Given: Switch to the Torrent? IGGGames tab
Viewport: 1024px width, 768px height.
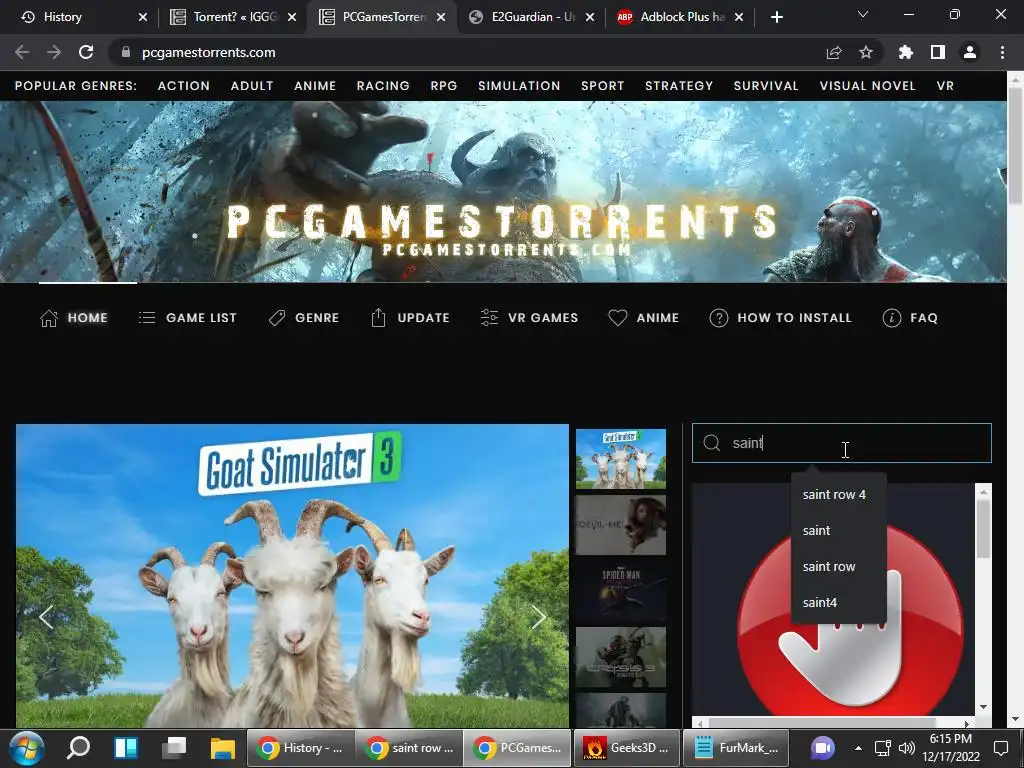Looking at the screenshot, I should click(232, 17).
